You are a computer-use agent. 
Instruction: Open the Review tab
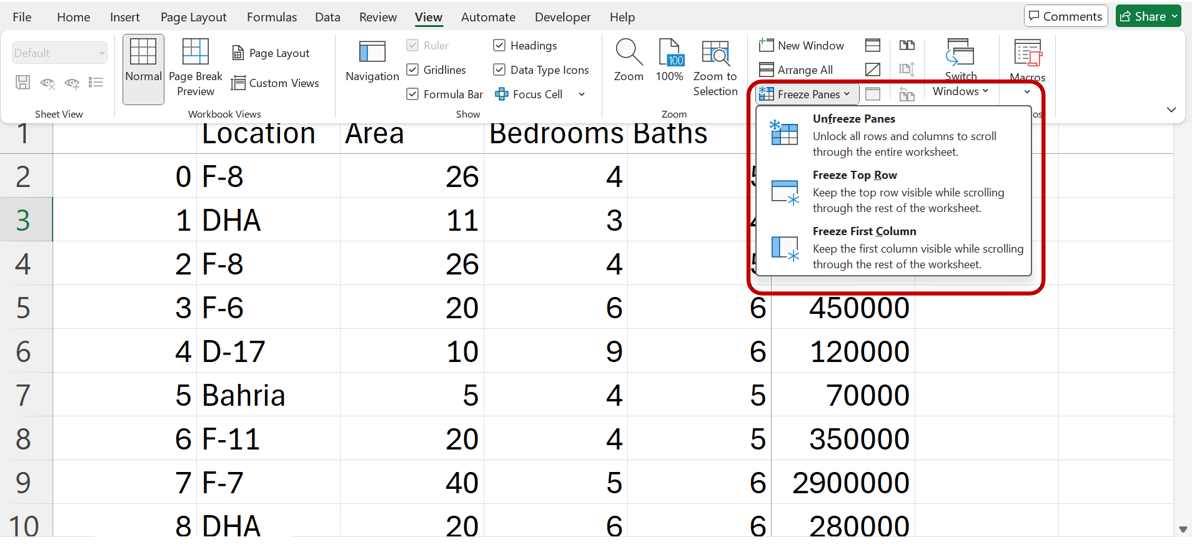pos(378,17)
